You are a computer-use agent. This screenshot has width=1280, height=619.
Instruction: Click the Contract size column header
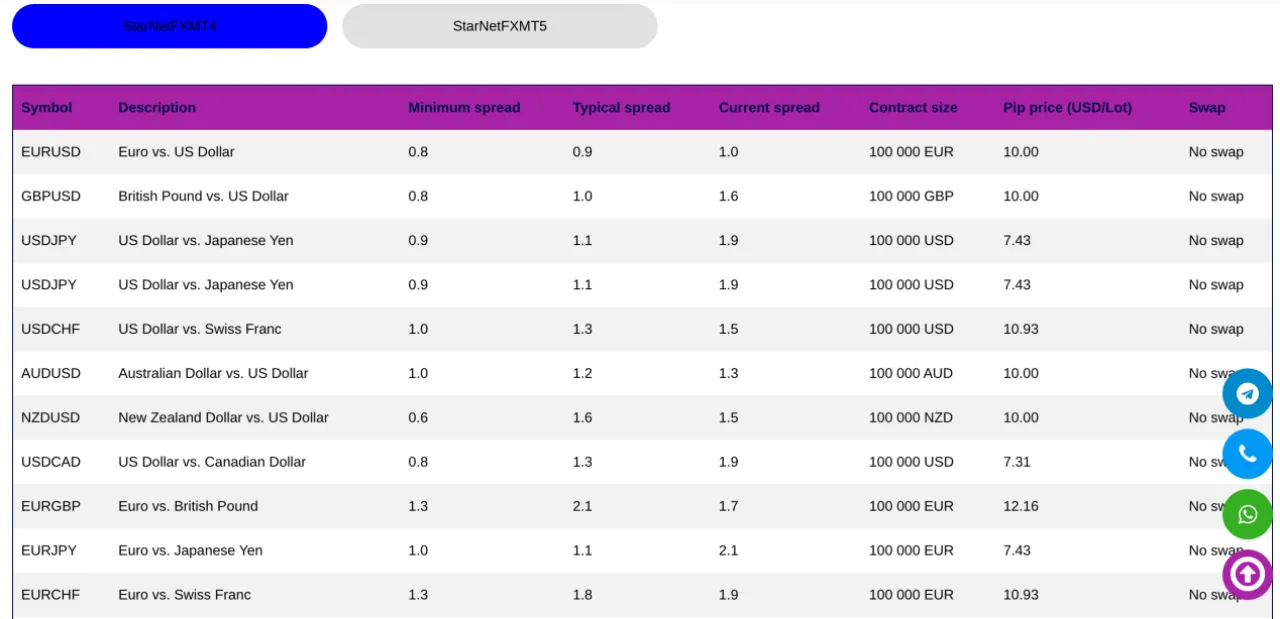click(x=913, y=108)
